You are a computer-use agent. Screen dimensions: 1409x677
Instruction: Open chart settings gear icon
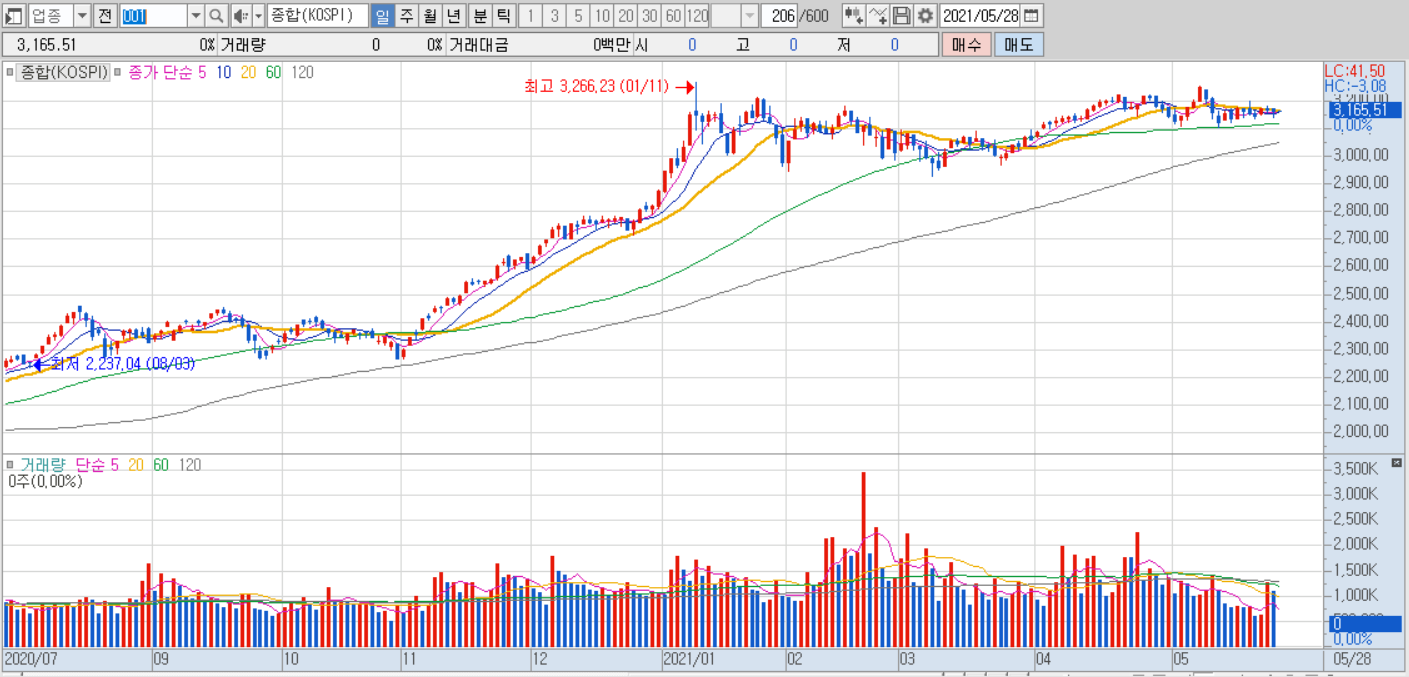pyautogui.click(x=925, y=15)
